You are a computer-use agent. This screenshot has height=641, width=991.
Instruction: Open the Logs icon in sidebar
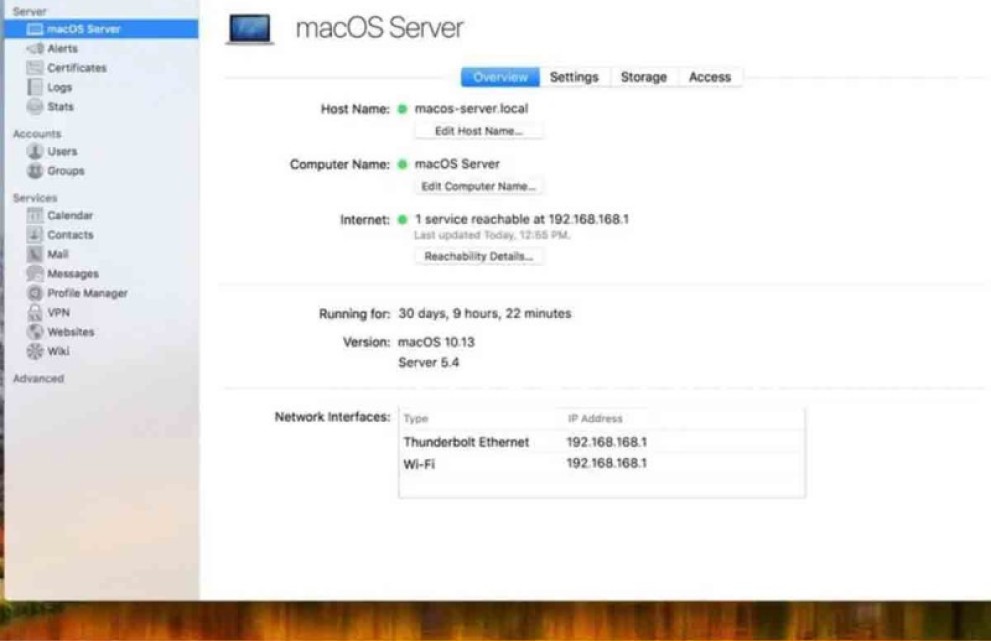tap(35, 87)
